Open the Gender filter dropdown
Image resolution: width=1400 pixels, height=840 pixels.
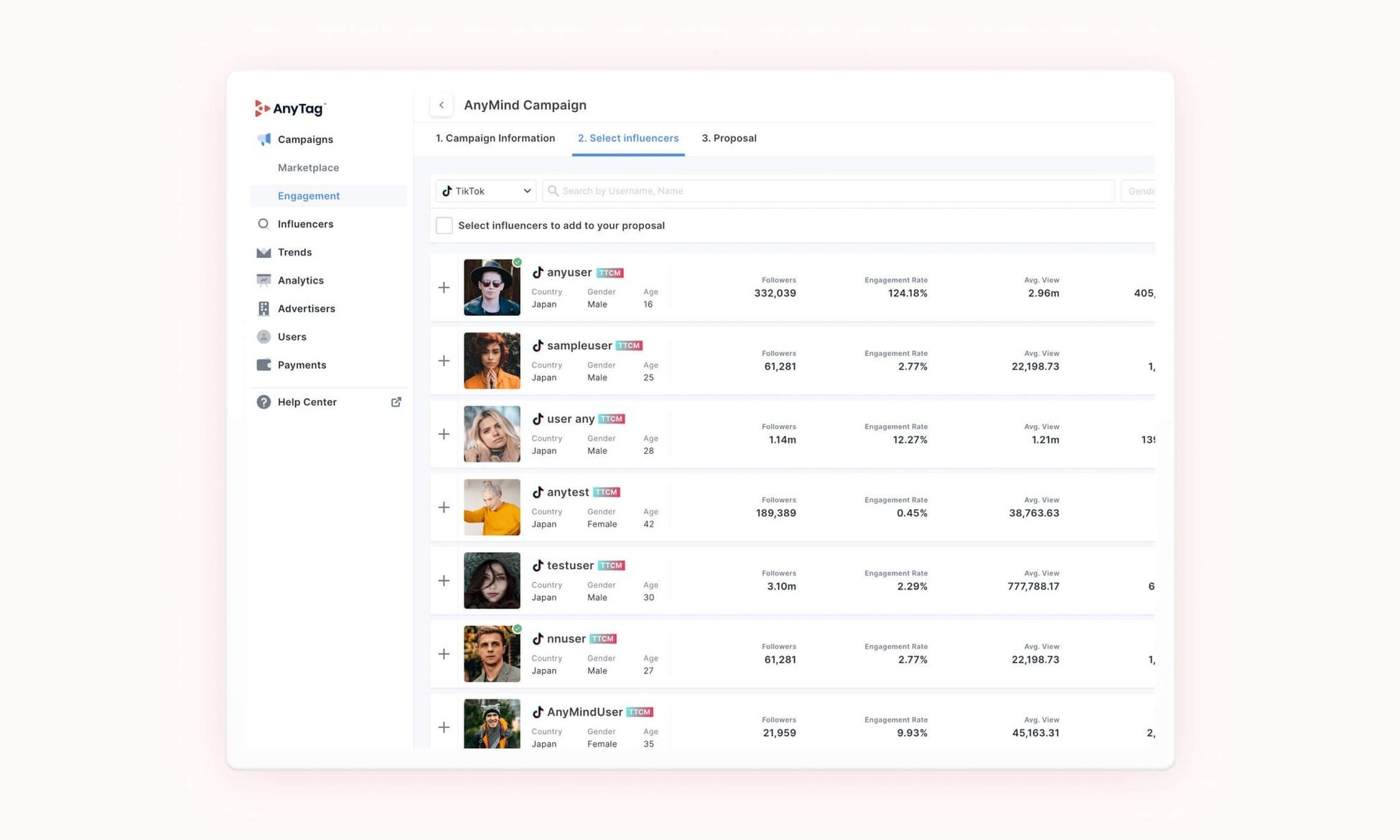(x=1139, y=191)
